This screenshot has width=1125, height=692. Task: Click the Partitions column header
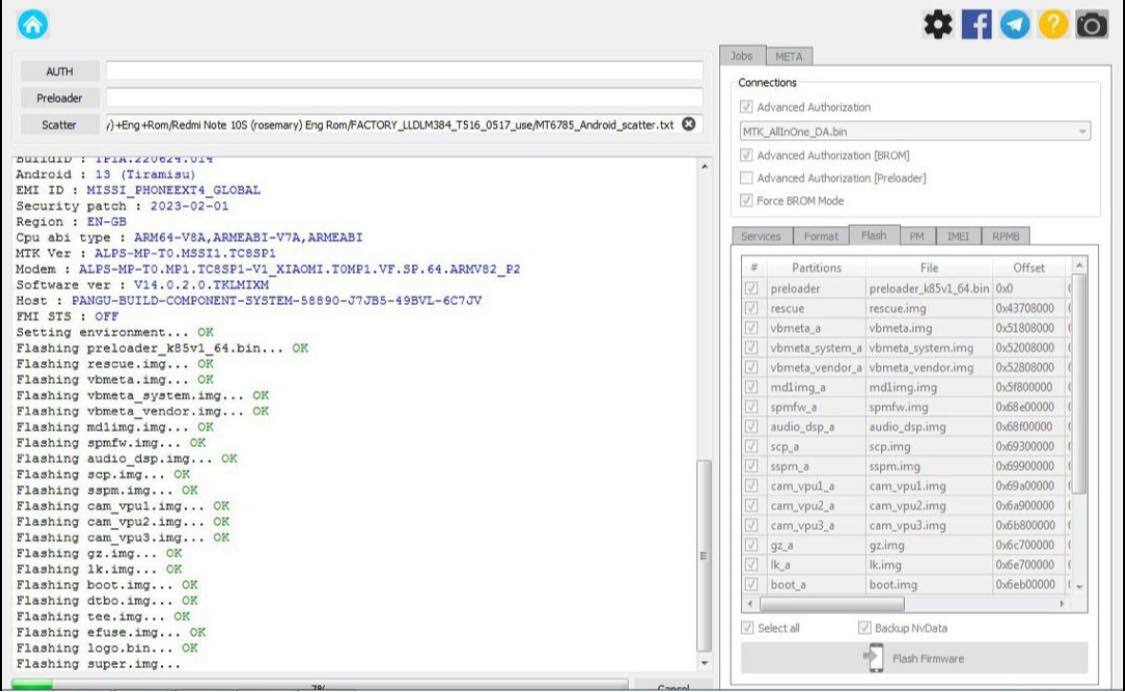pyautogui.click(x=816, y=268)
